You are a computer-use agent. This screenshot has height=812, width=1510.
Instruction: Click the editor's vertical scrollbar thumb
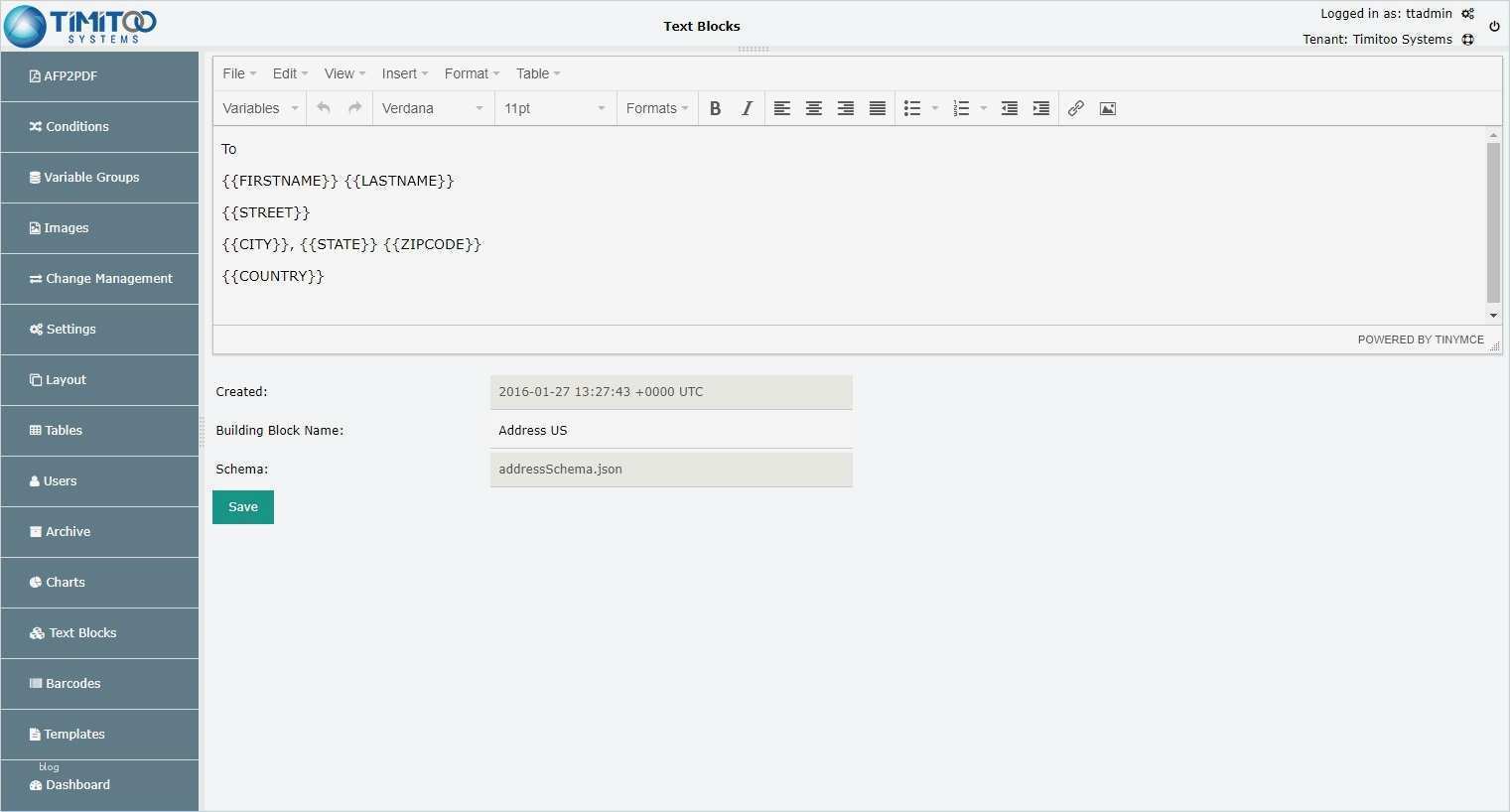tap(1493, 222)
